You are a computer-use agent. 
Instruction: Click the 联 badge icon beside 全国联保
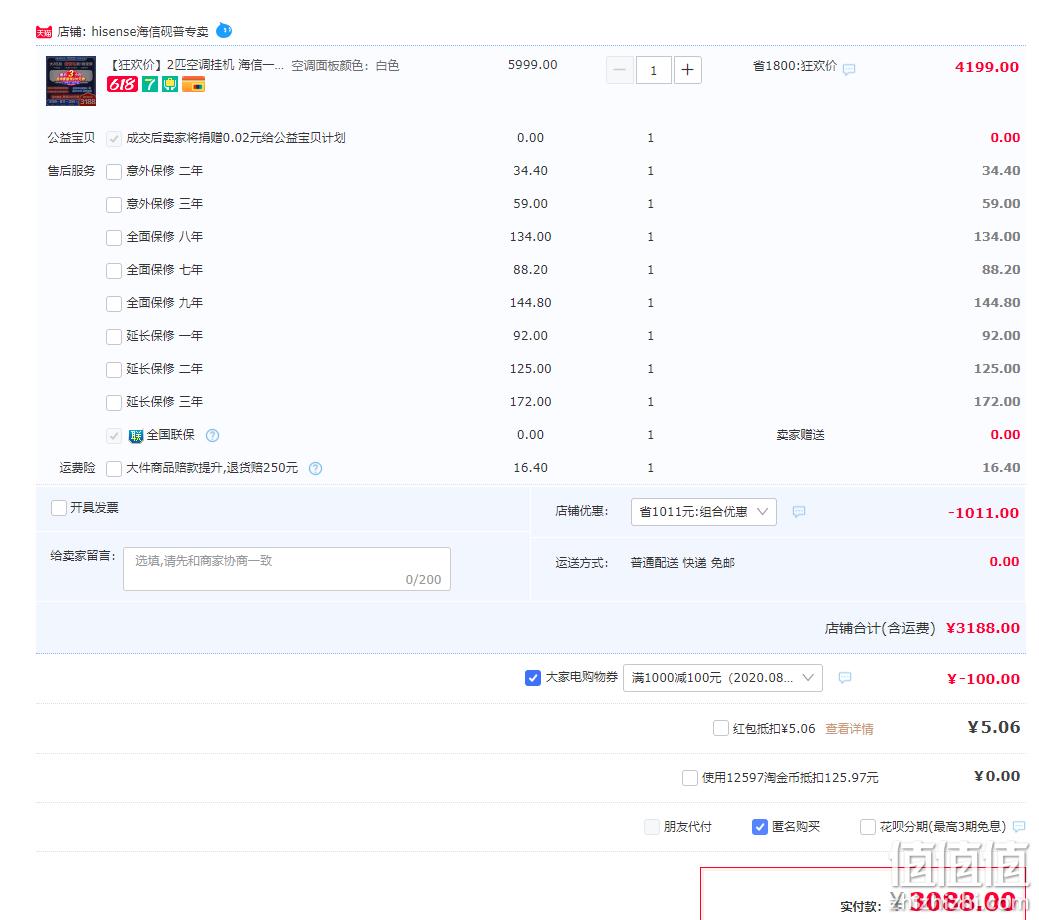pos(136,435)
